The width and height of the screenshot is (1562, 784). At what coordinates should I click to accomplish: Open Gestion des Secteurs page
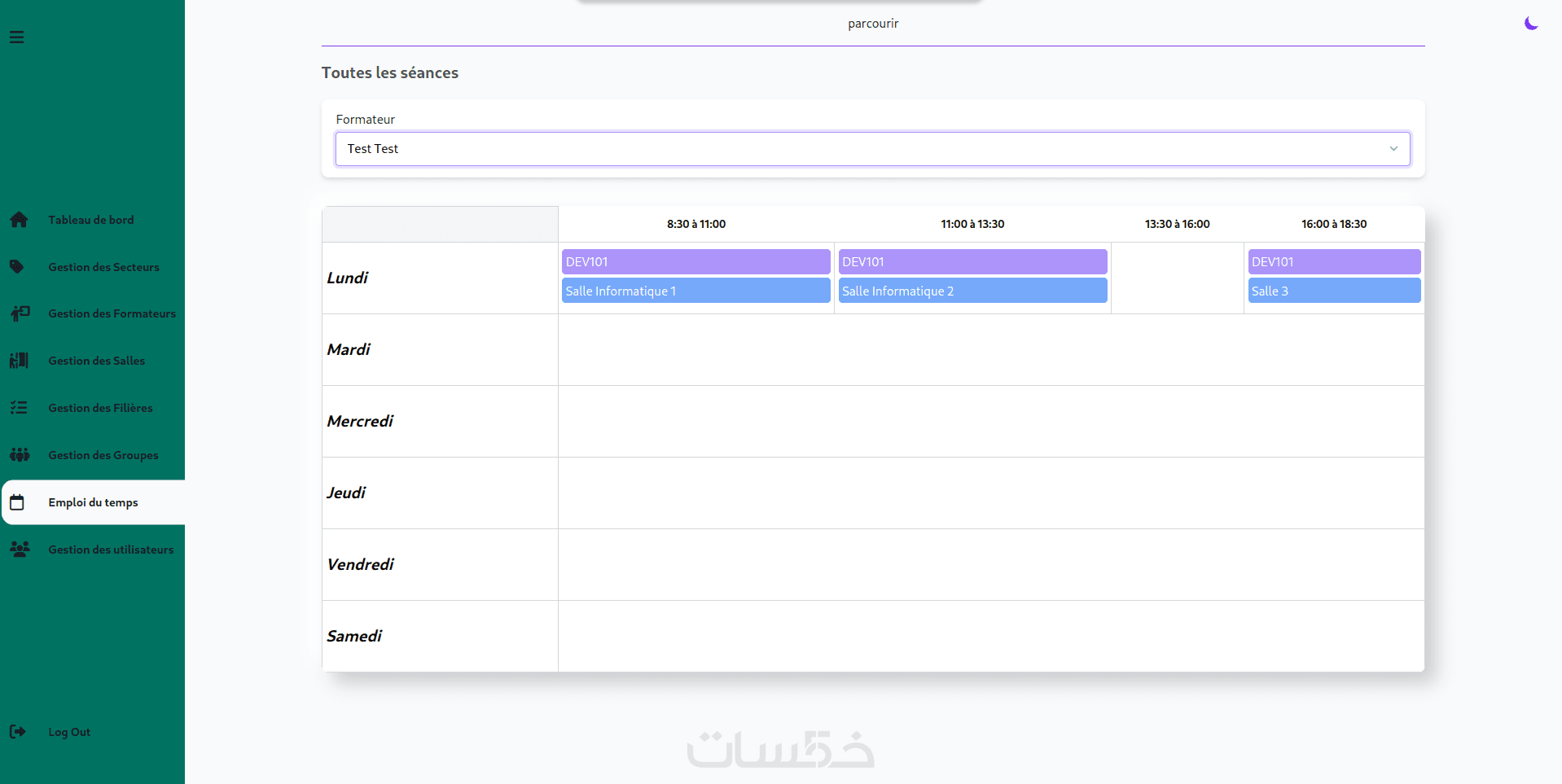[103, 267]
